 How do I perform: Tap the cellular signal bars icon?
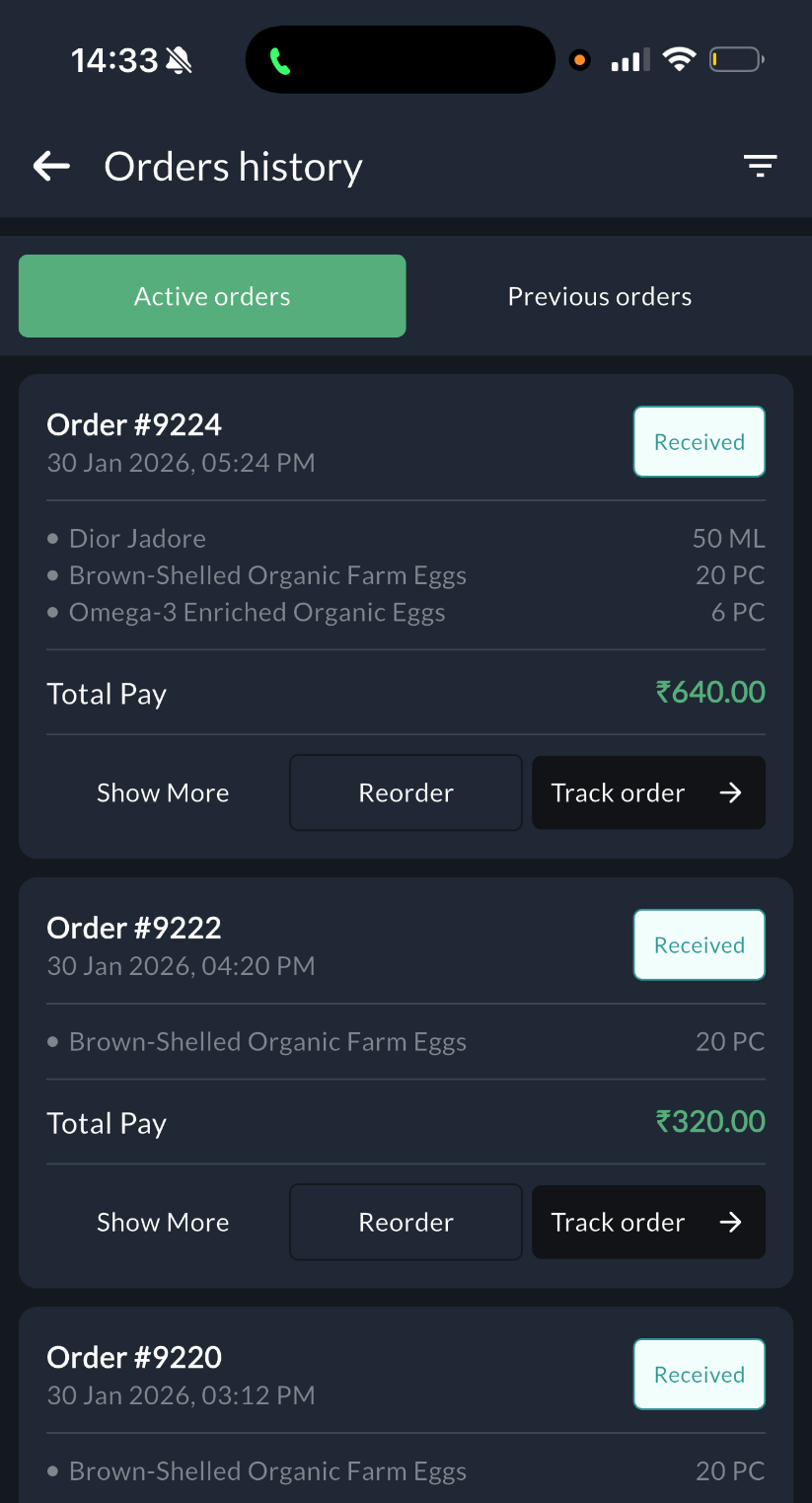click(x=630, y=61)
